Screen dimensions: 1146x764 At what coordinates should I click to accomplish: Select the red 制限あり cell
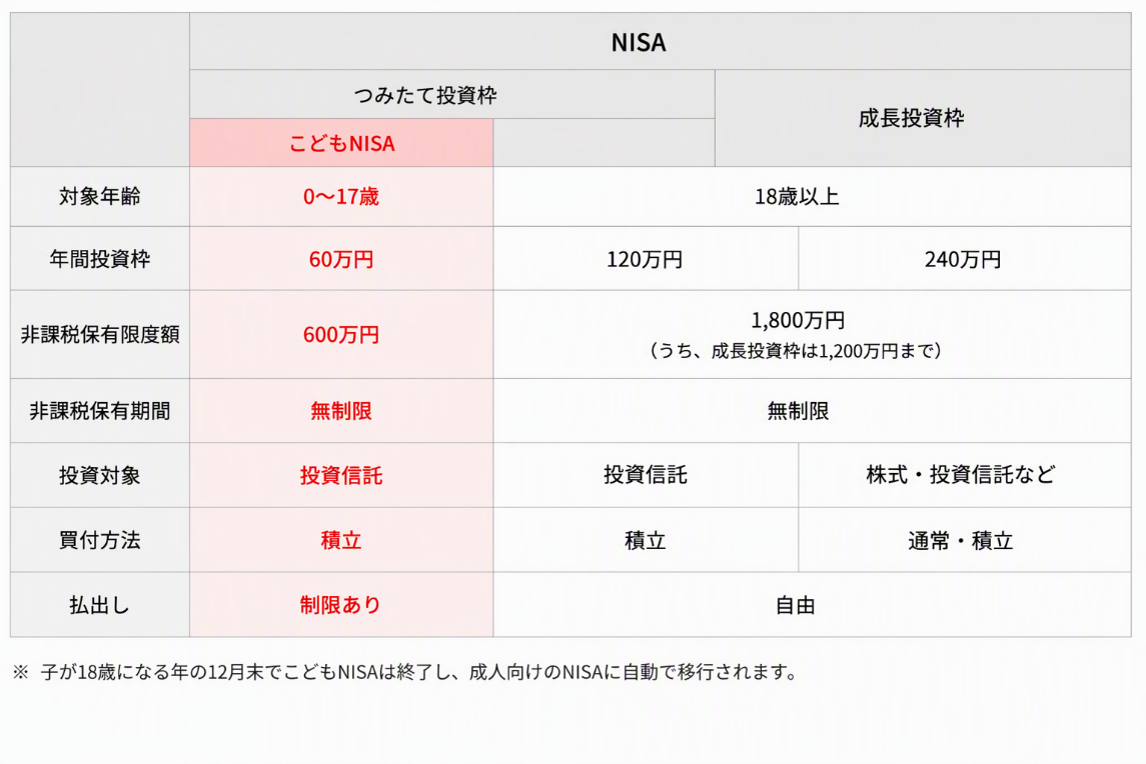pos(341,605)
